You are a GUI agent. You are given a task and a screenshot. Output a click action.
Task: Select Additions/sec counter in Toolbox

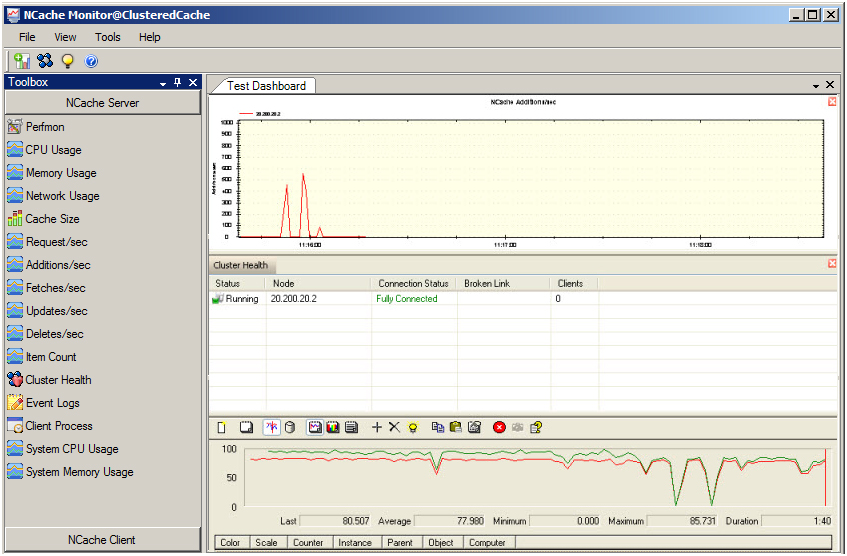pos(49,265)
